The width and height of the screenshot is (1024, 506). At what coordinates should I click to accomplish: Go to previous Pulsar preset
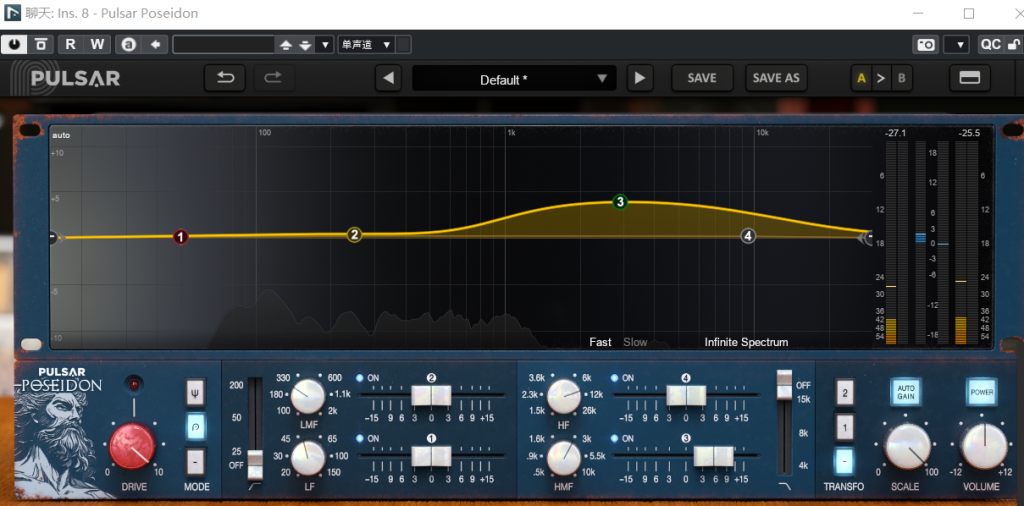(x=389, y=78)
